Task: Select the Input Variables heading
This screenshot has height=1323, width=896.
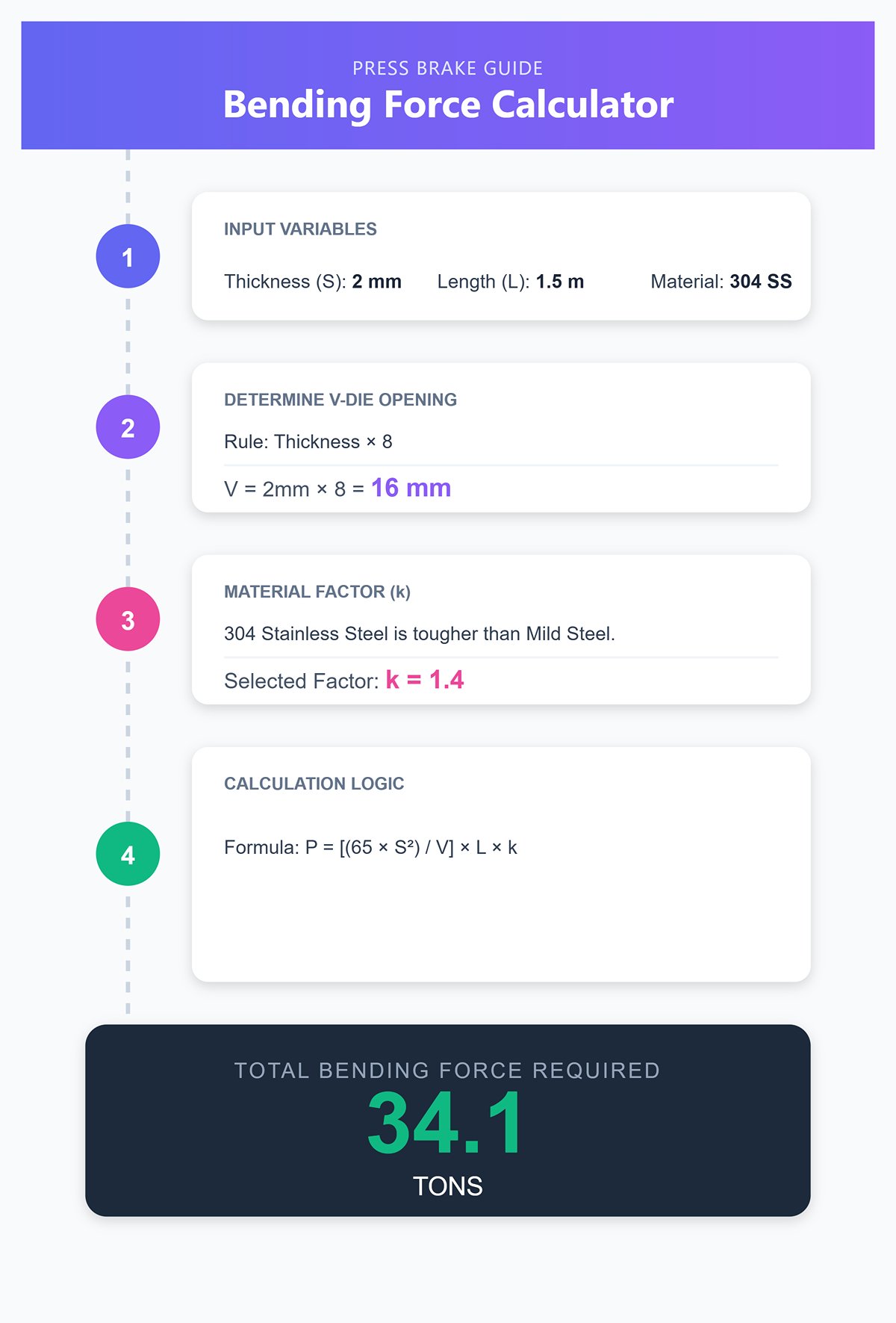Action: [300, 229]
